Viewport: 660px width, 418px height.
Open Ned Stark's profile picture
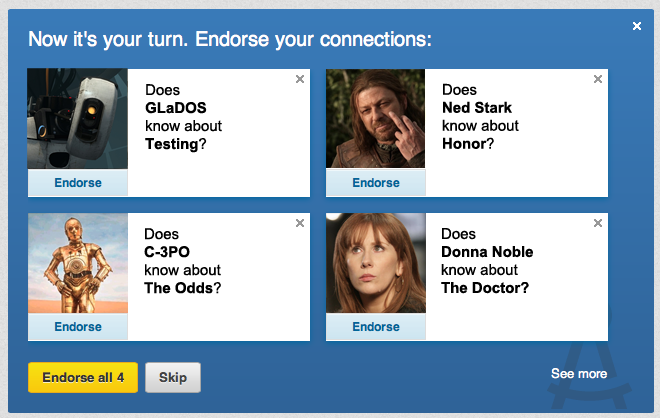tap(376, 119)
